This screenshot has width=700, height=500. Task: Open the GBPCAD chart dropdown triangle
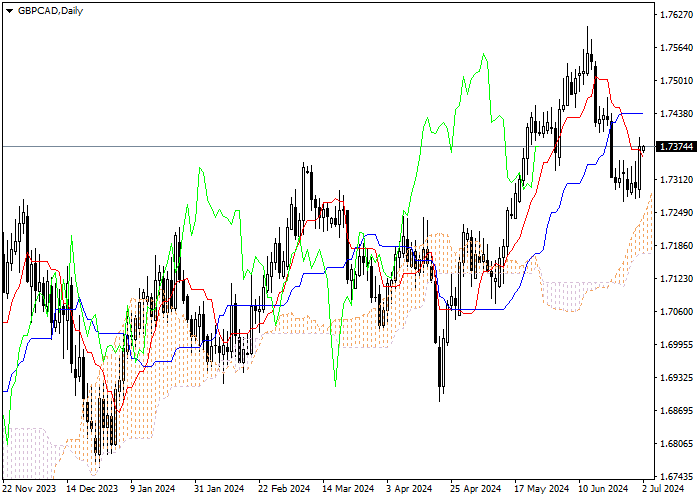[9, 11]
